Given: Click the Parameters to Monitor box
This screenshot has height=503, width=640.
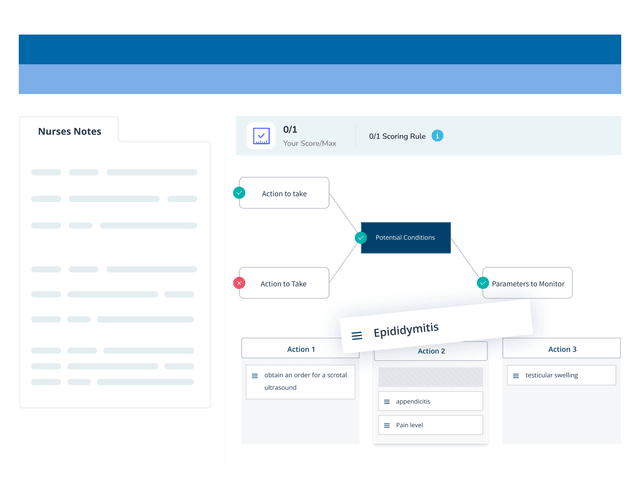Looking at the screenshot, I should [x=530, y=283].
